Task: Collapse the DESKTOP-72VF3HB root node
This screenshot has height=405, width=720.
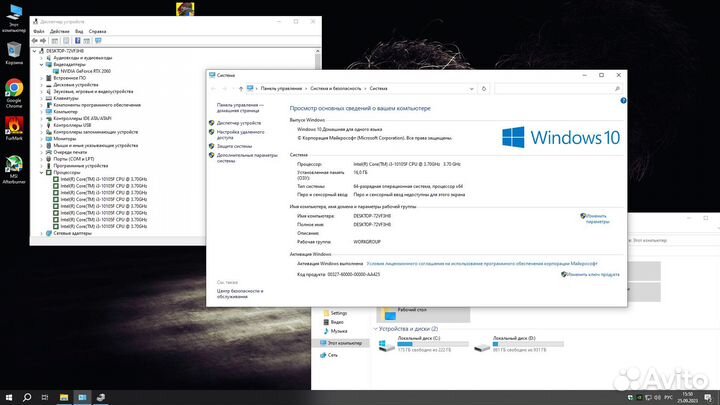Action: pos(35,51)
